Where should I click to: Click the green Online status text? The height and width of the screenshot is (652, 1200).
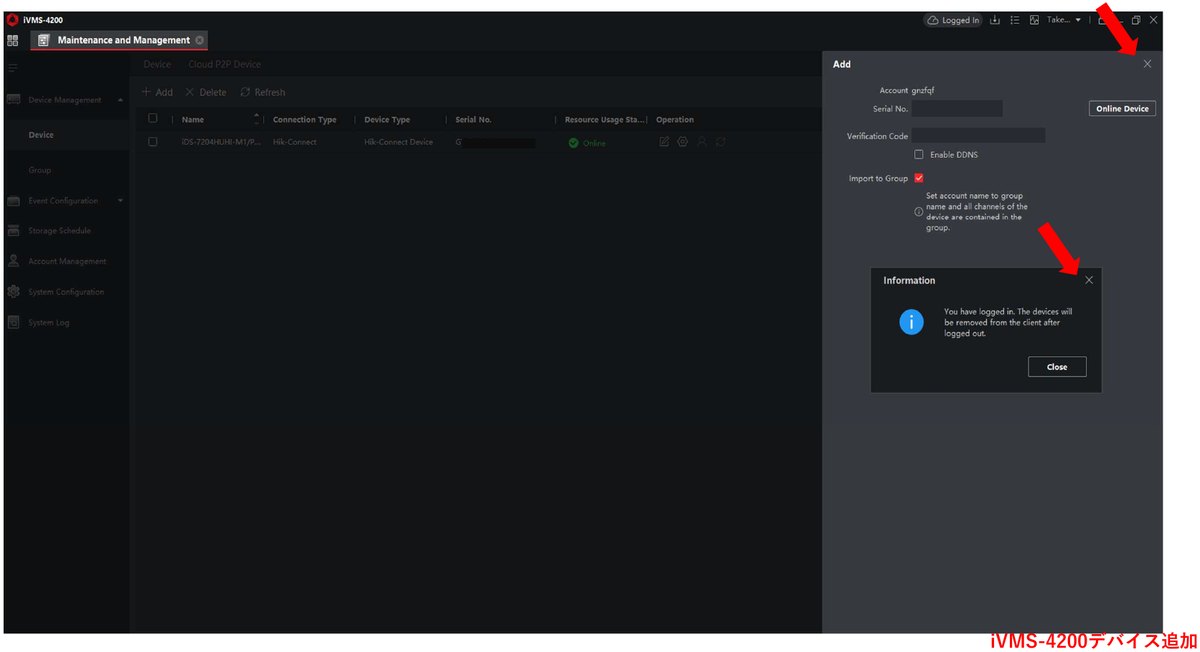pos(594,143)
